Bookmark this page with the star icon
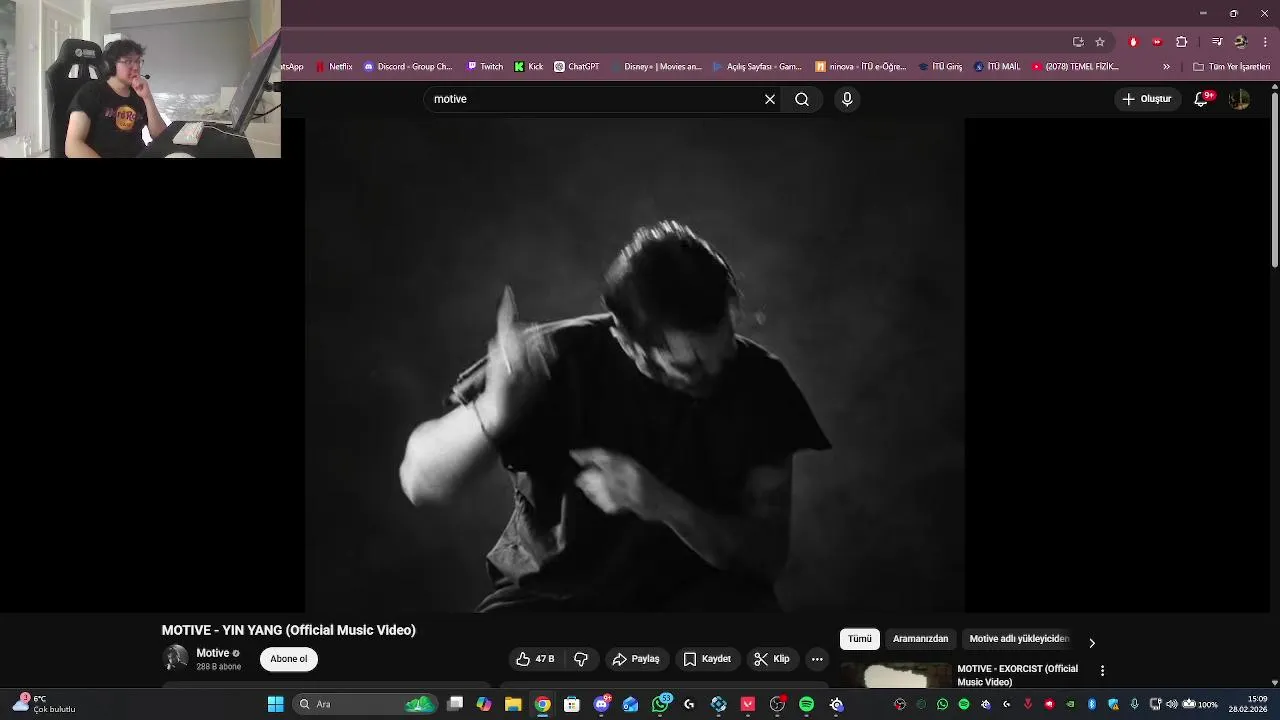 coord(1100,42)
